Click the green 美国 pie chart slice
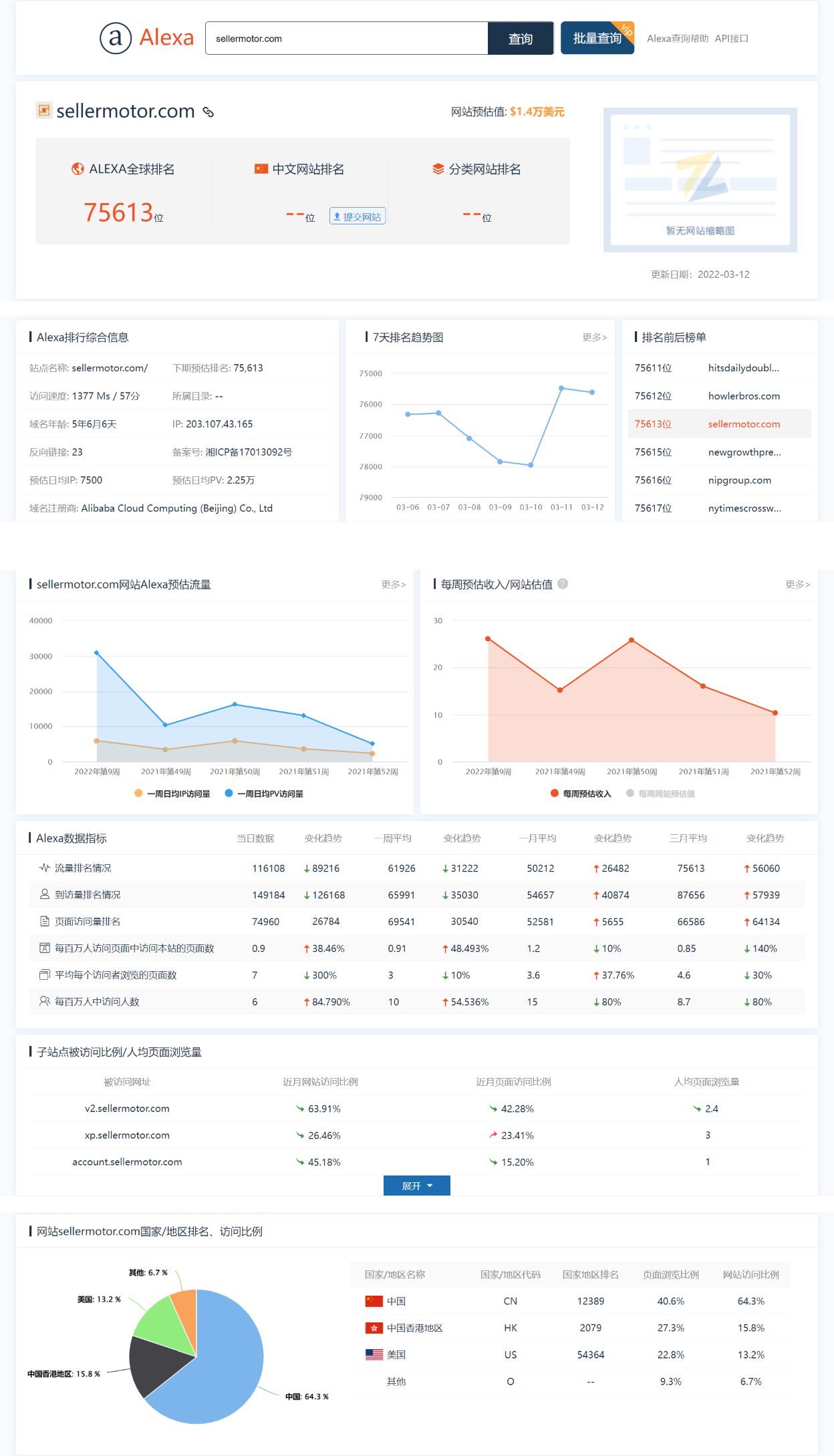Viewport: 834px width, 1456px height. [x=160, y=1326]
